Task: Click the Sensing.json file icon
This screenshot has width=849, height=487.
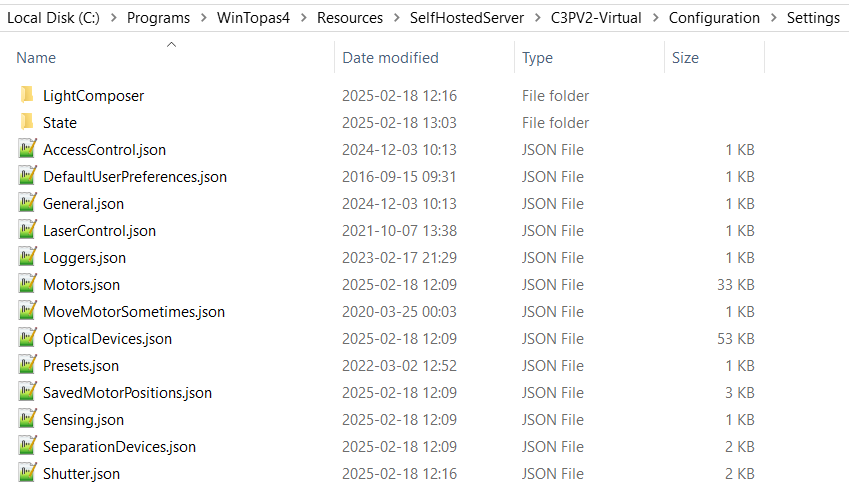Action: (27, 419)
